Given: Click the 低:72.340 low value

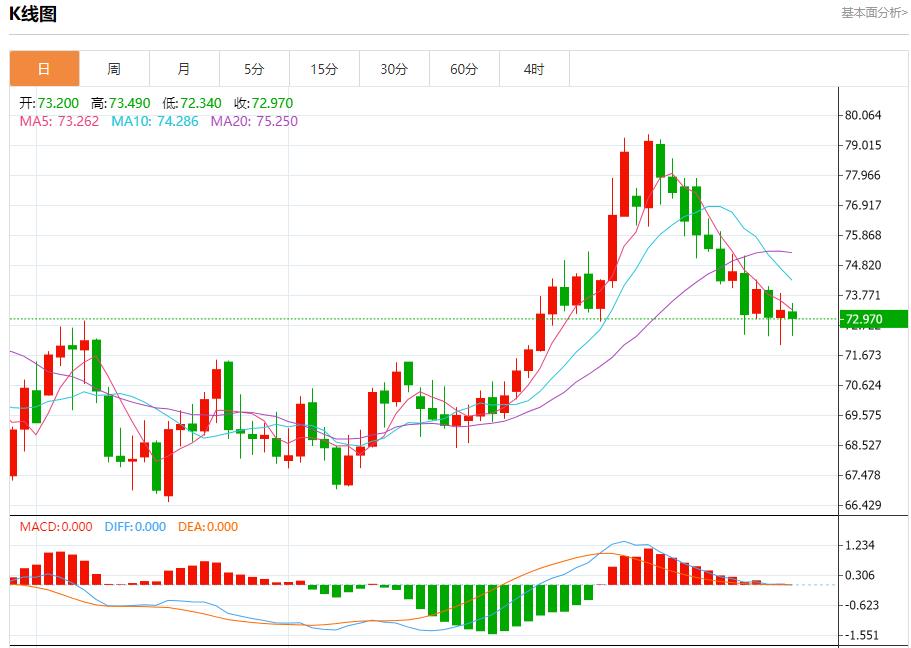Looking at the screenshot, I should (192, 103).
